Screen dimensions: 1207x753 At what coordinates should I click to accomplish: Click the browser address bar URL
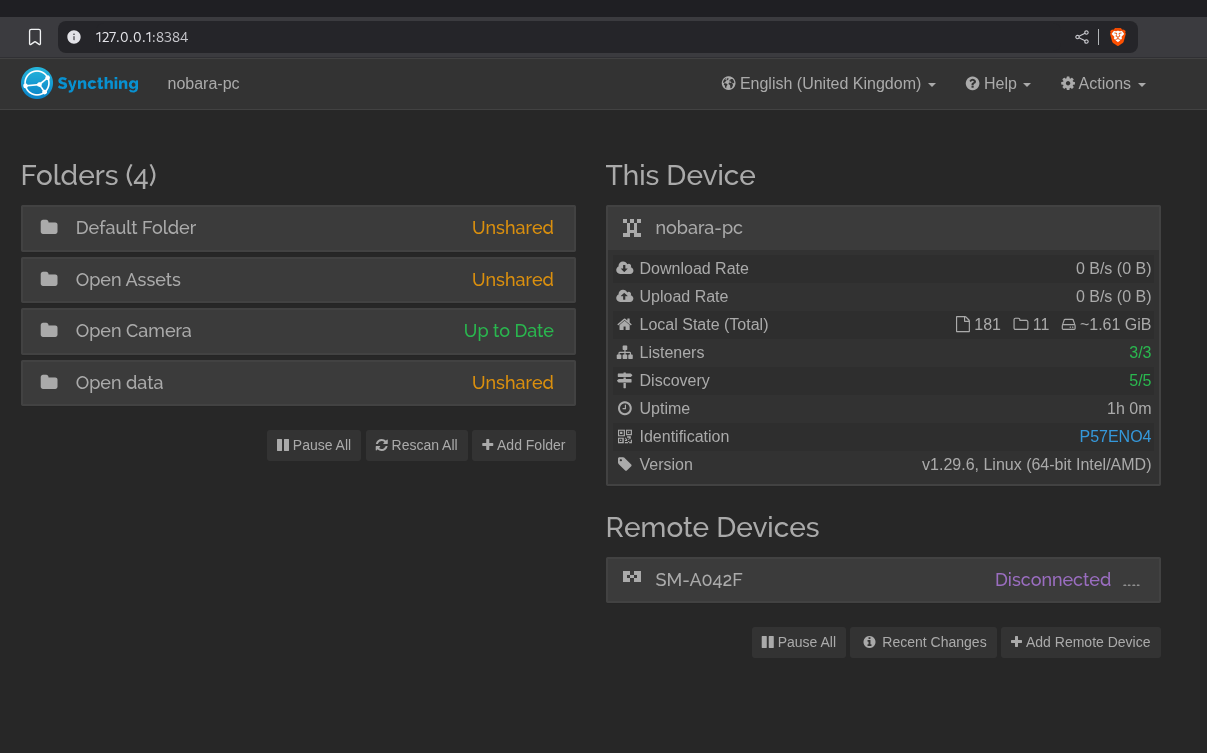(x=142, y=37)
